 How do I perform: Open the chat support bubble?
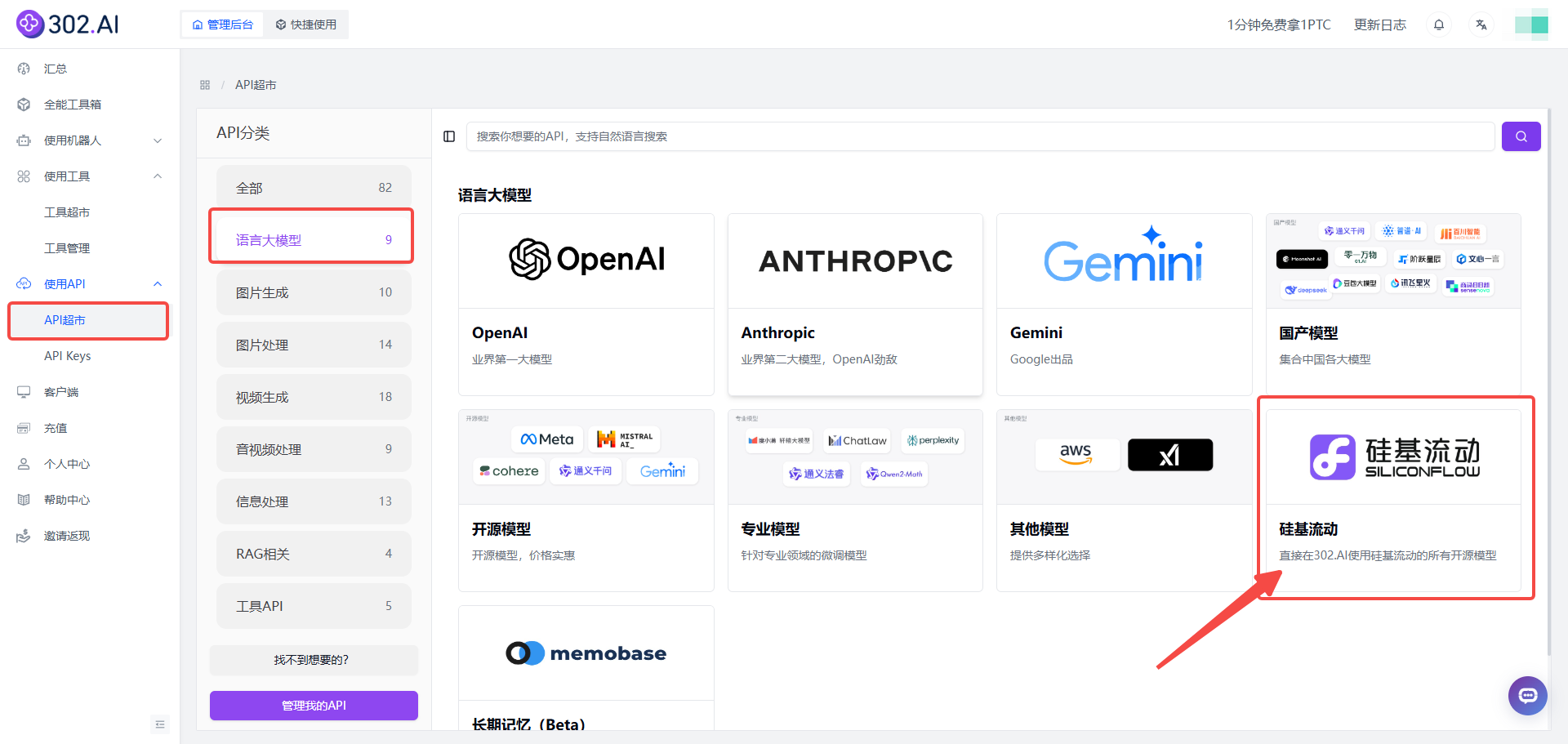coord(1527,696)
